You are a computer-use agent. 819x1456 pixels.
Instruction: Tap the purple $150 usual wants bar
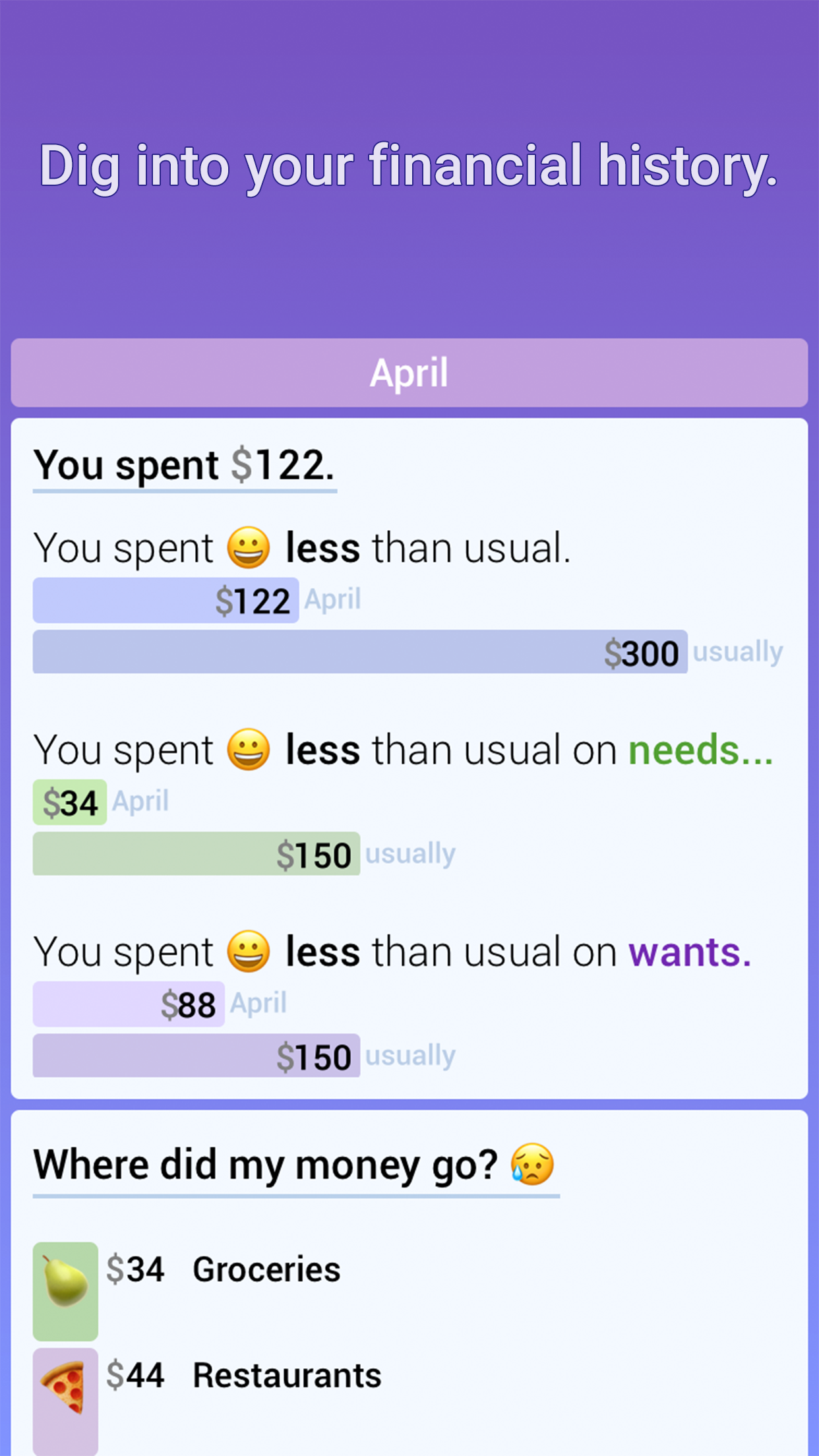click(x=197, y=1056)
